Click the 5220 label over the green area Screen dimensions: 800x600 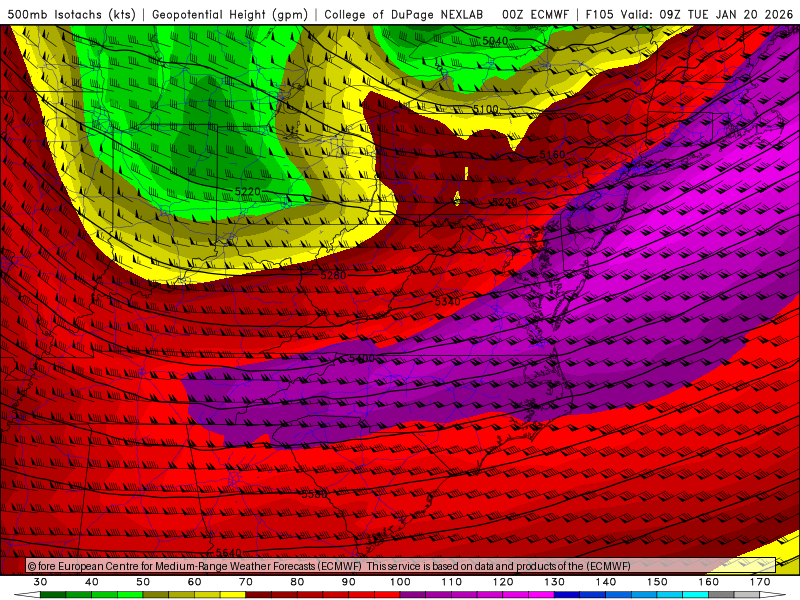click(x=248, y=191)
